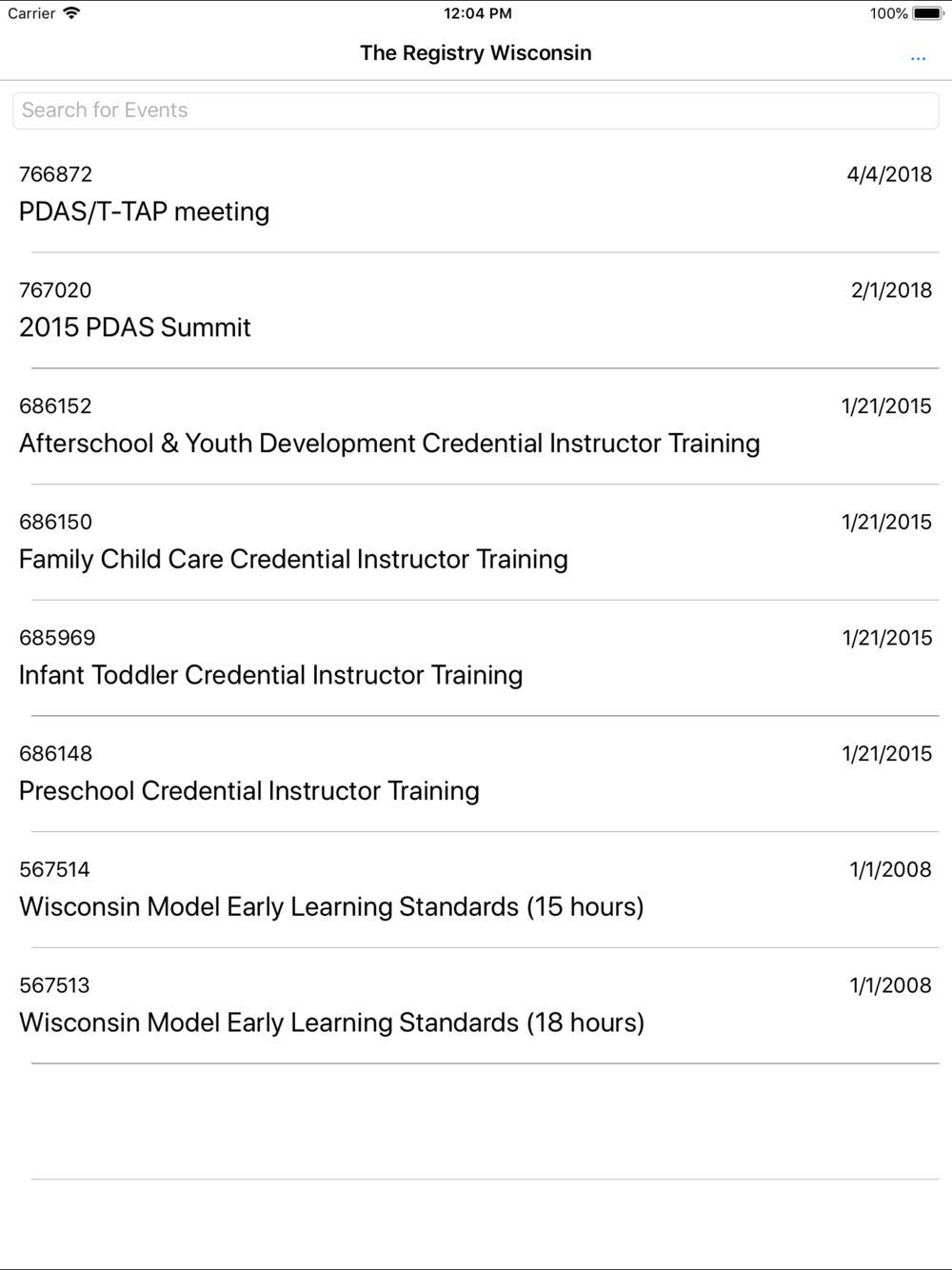Click event ID 685969

57,638
